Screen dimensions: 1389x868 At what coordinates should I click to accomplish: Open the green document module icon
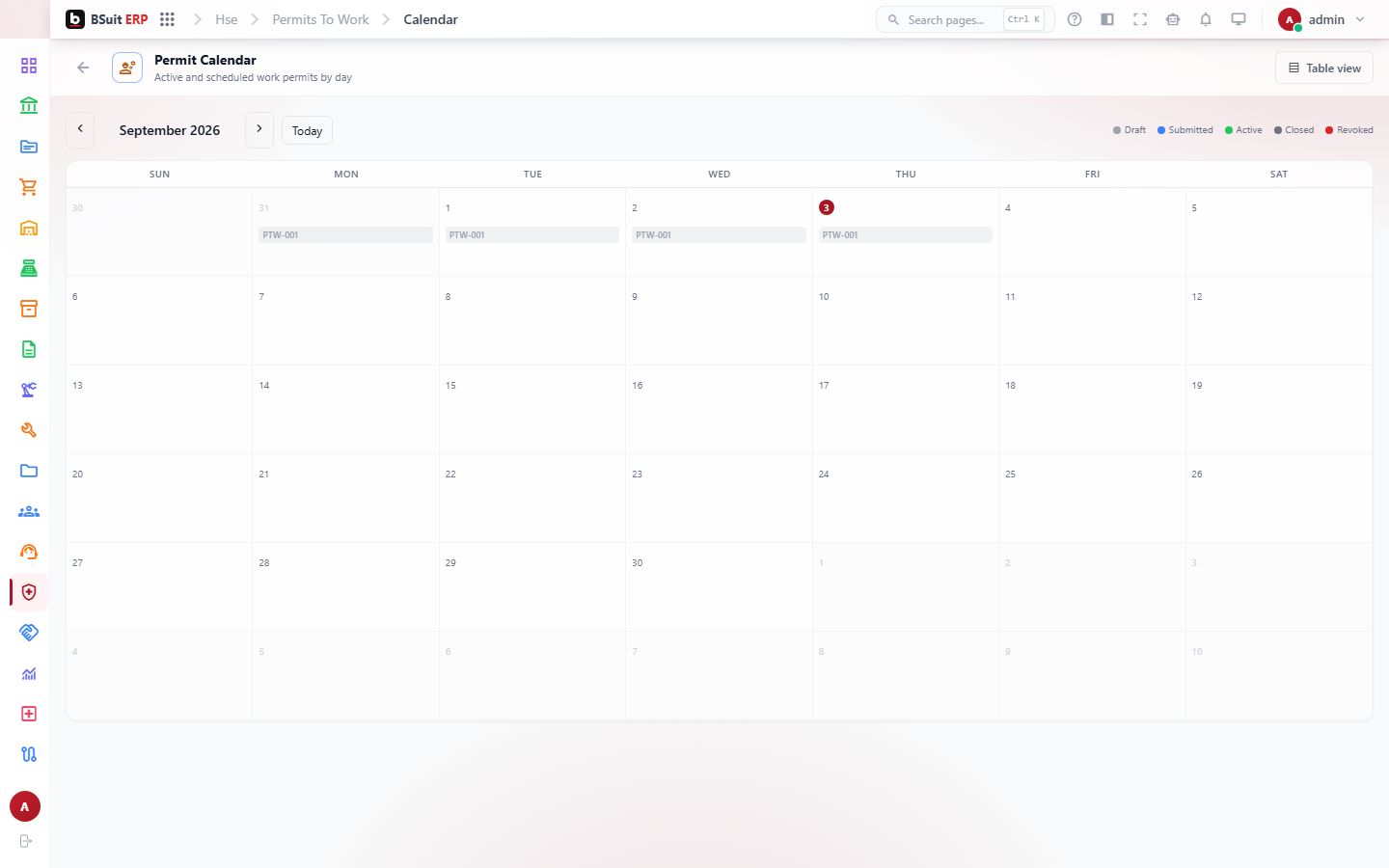tap(29, 349)
